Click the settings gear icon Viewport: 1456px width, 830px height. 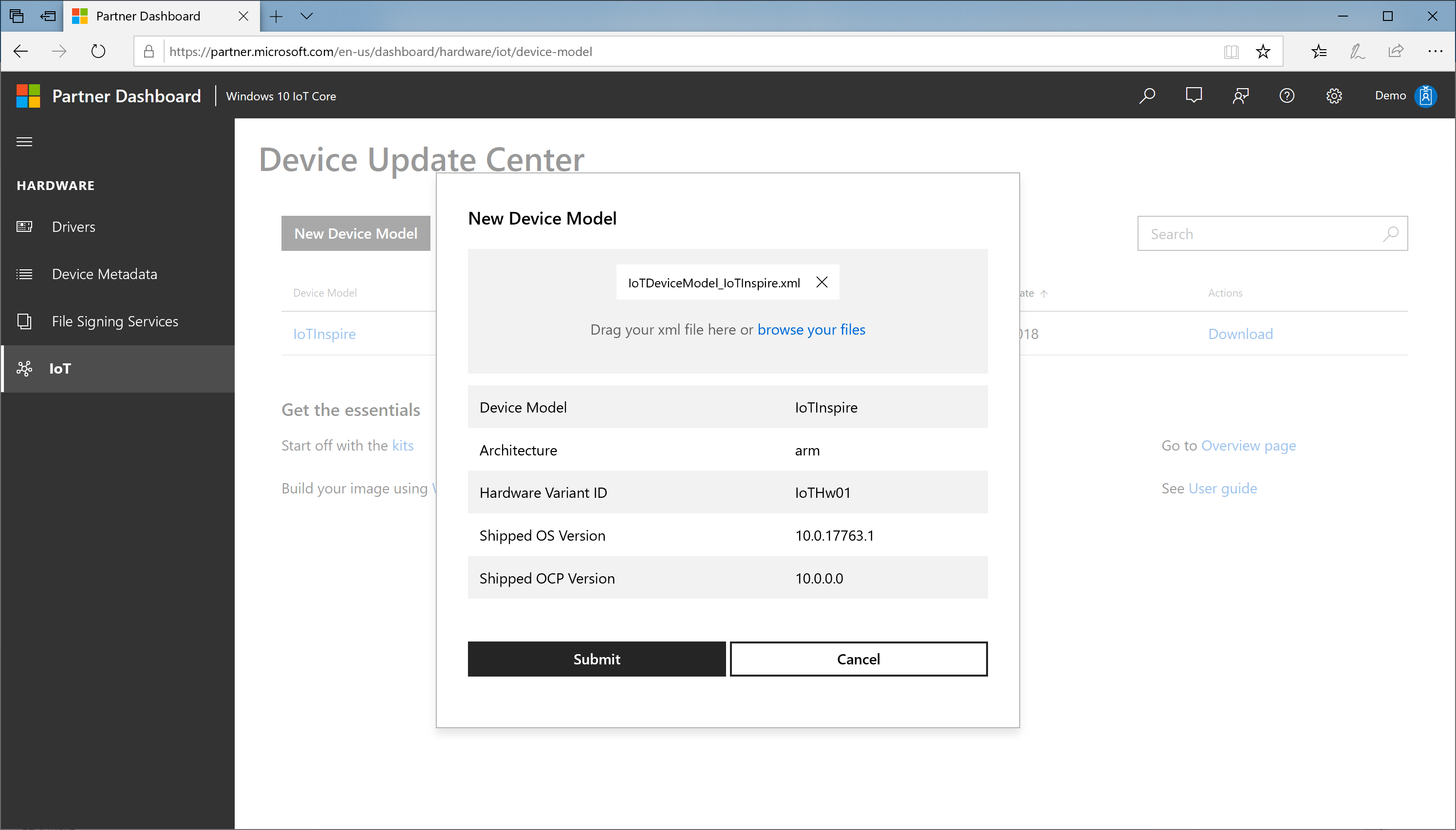(x=1335, y=95)
